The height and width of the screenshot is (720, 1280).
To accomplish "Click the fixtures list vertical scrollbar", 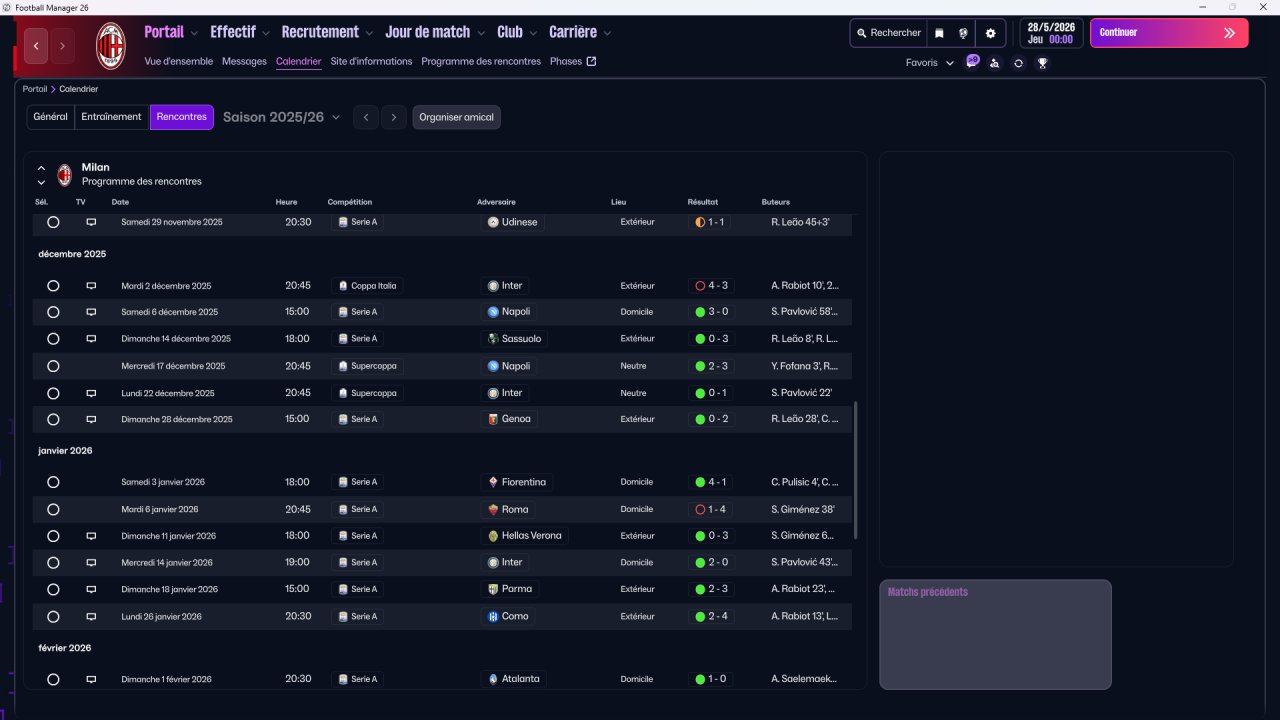I will pos(855,470).
